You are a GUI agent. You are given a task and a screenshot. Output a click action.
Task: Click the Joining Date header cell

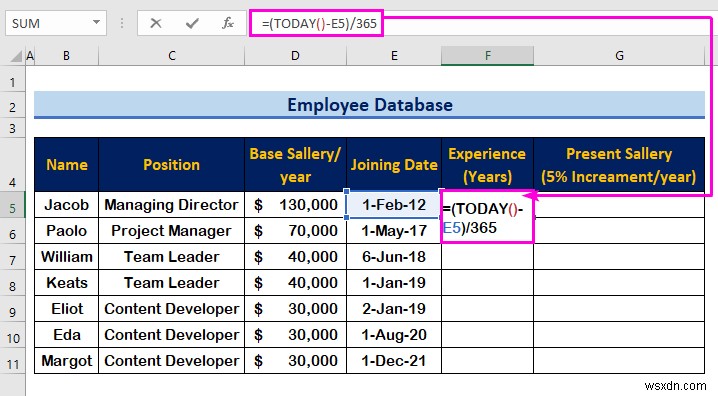tap(394, 164)
